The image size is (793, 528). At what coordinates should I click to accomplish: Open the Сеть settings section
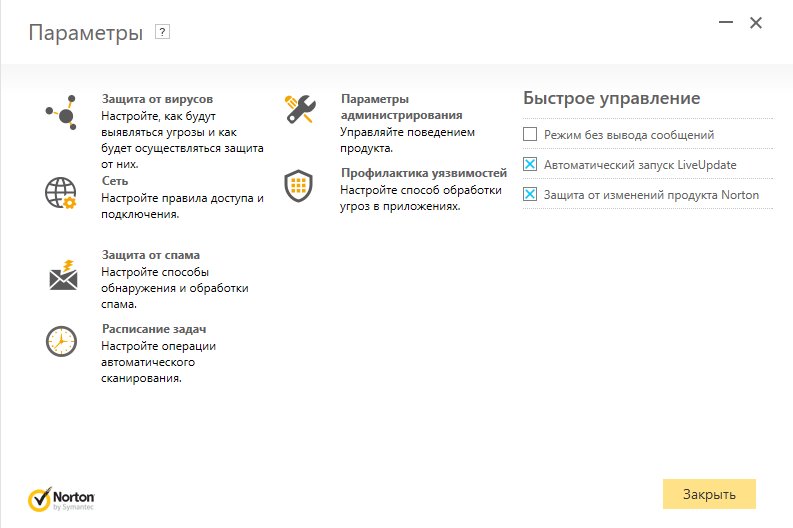[x=115, y=181]
